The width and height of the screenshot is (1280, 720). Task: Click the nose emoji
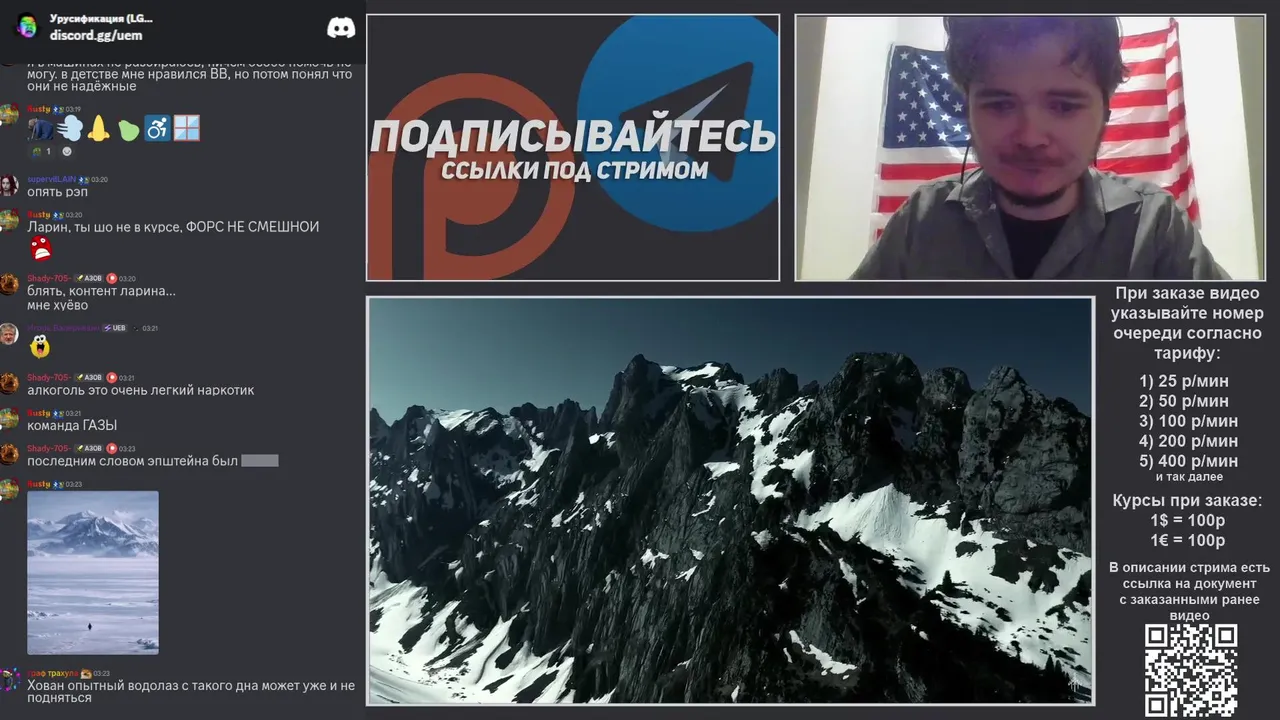(98, 128)
